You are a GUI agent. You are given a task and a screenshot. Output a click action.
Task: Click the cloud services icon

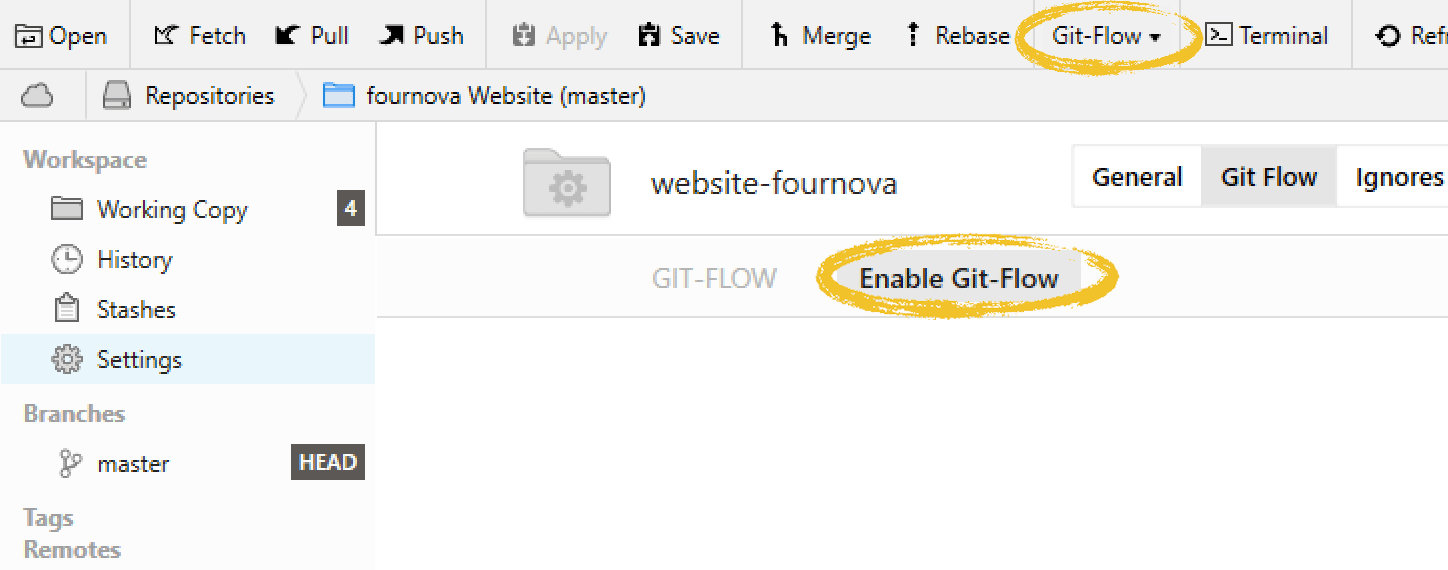click(x=37, y=96)
